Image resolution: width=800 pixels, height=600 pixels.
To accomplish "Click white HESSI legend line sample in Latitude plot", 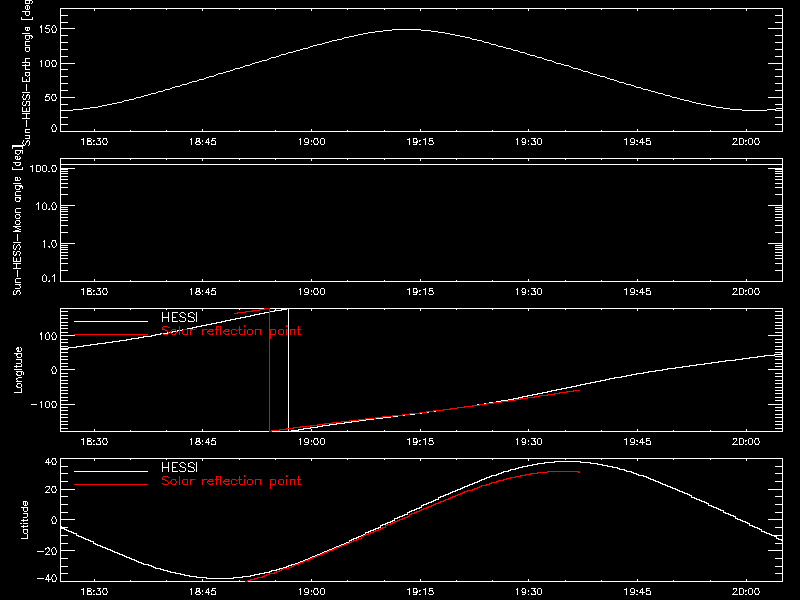I will (111, 471).
